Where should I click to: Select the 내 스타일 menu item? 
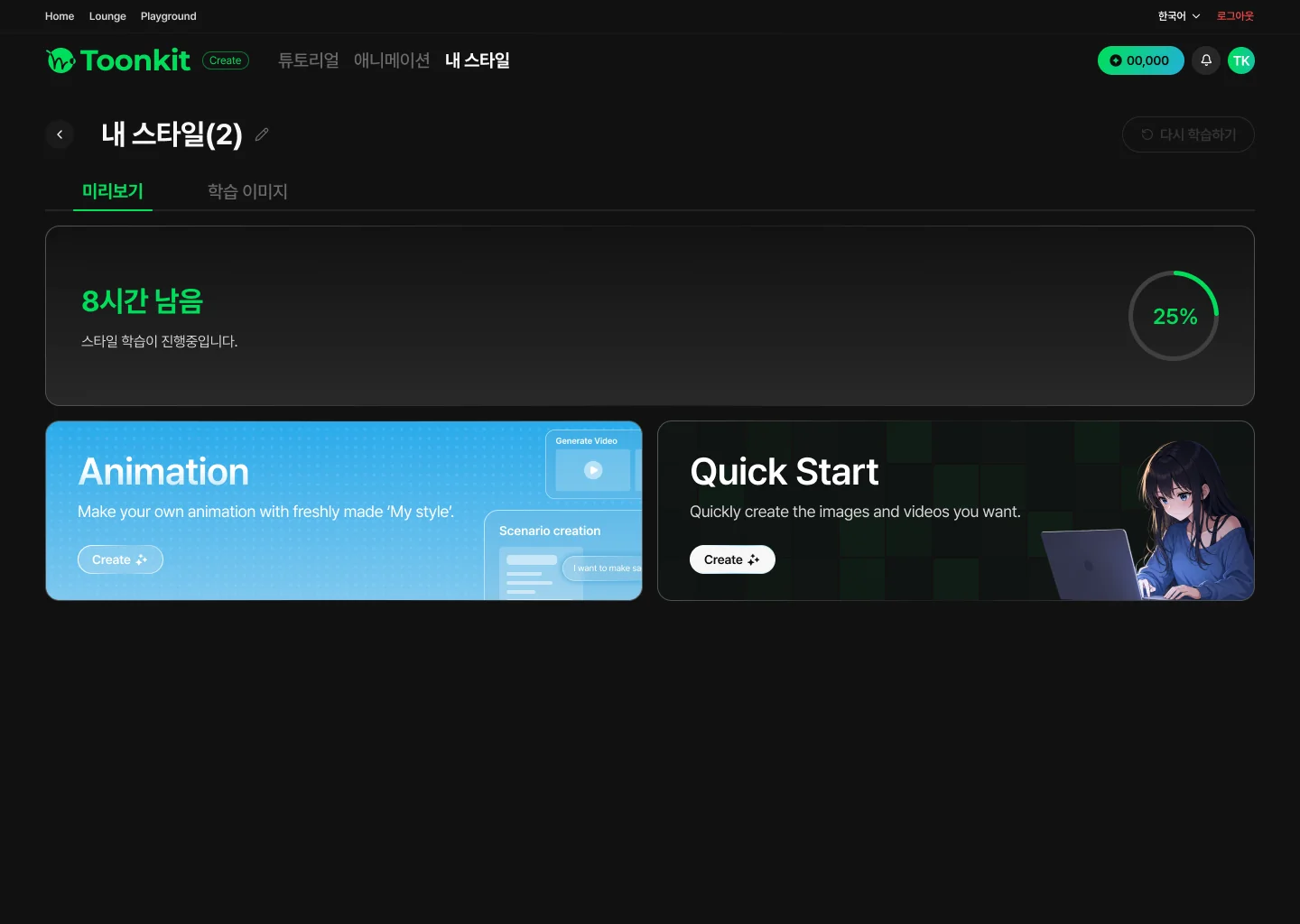click(x=478, y=60)
